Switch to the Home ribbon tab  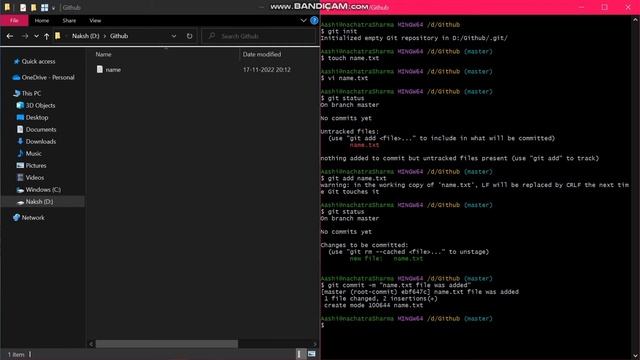[42, 20]
